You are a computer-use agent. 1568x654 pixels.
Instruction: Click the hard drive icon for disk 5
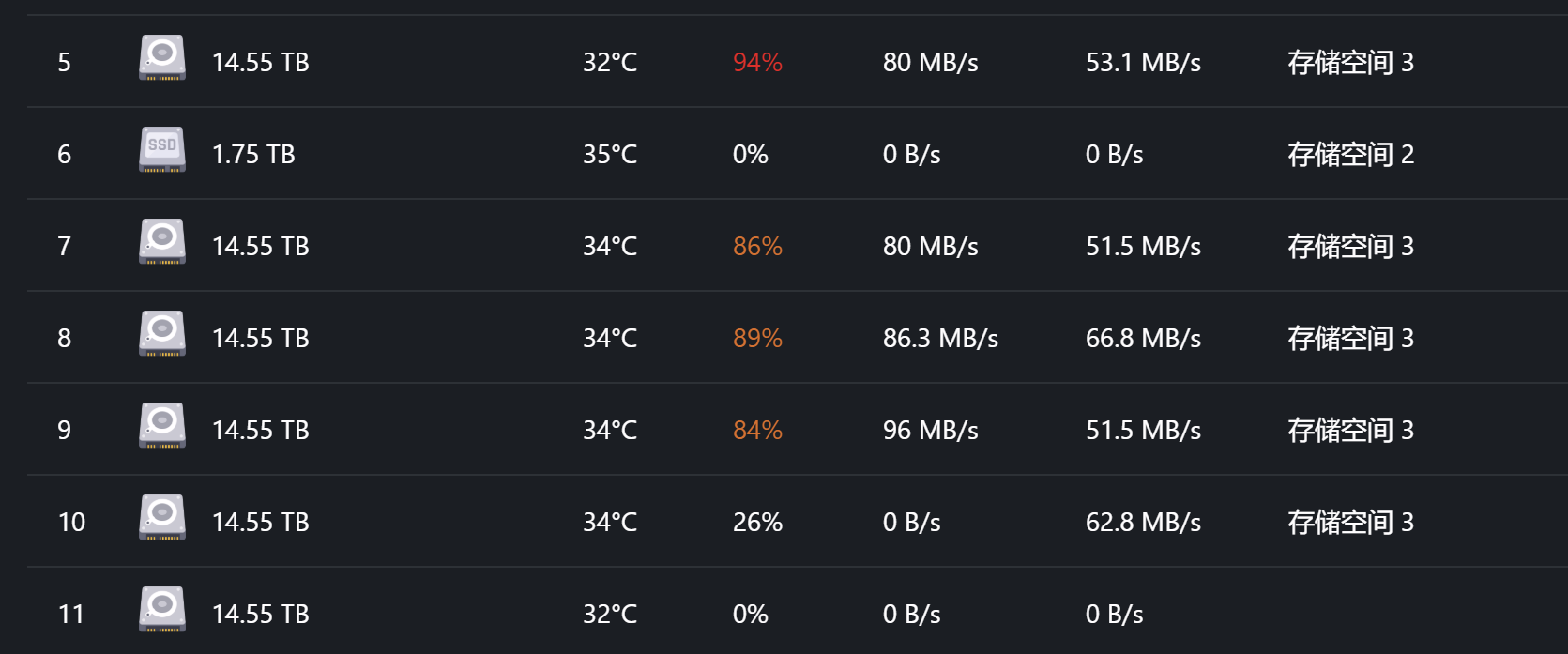pyautogui.click(x=162, y=58)
